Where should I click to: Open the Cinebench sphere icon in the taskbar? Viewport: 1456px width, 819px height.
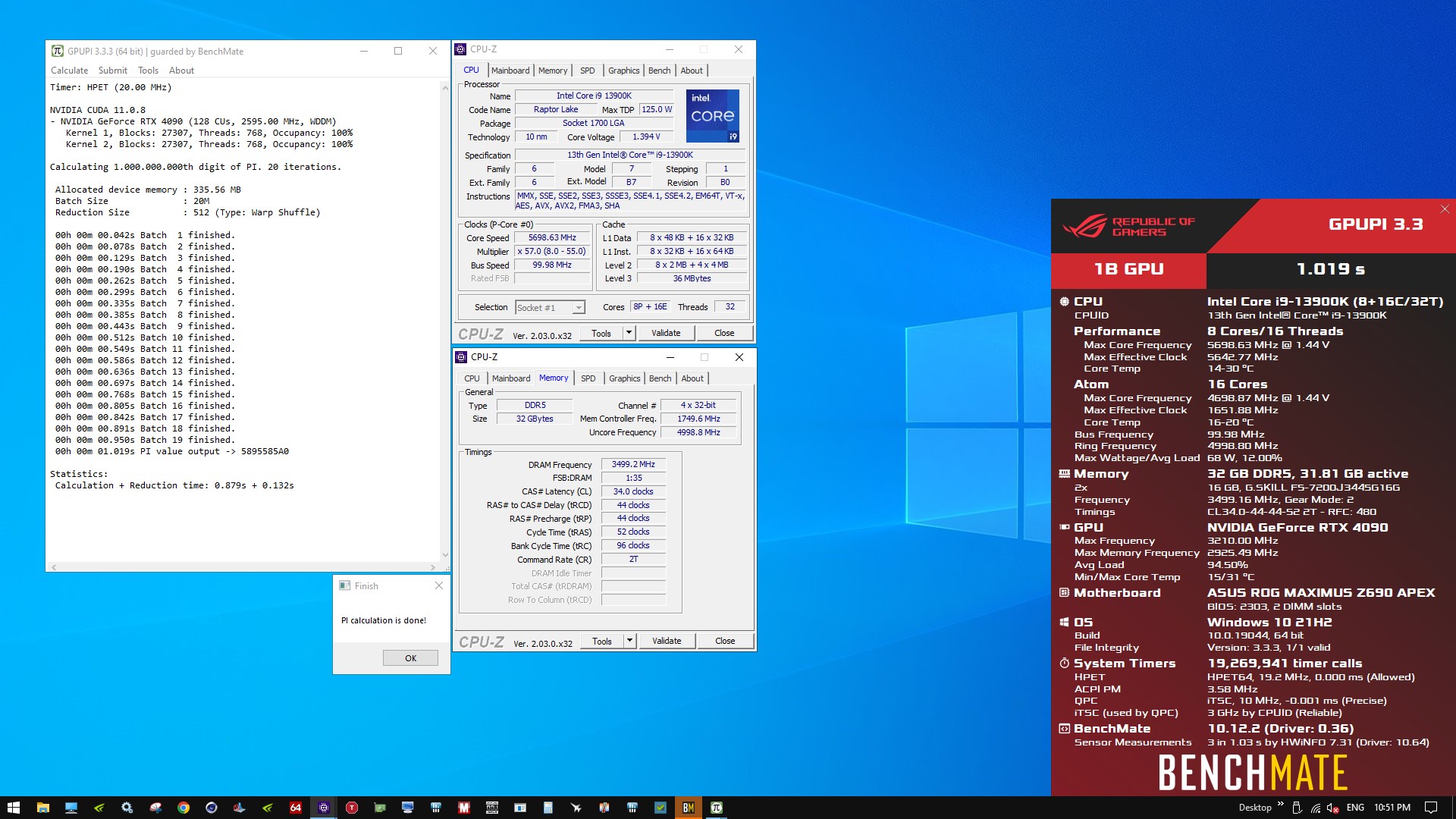pyautogui.click(x=211, y=808)
